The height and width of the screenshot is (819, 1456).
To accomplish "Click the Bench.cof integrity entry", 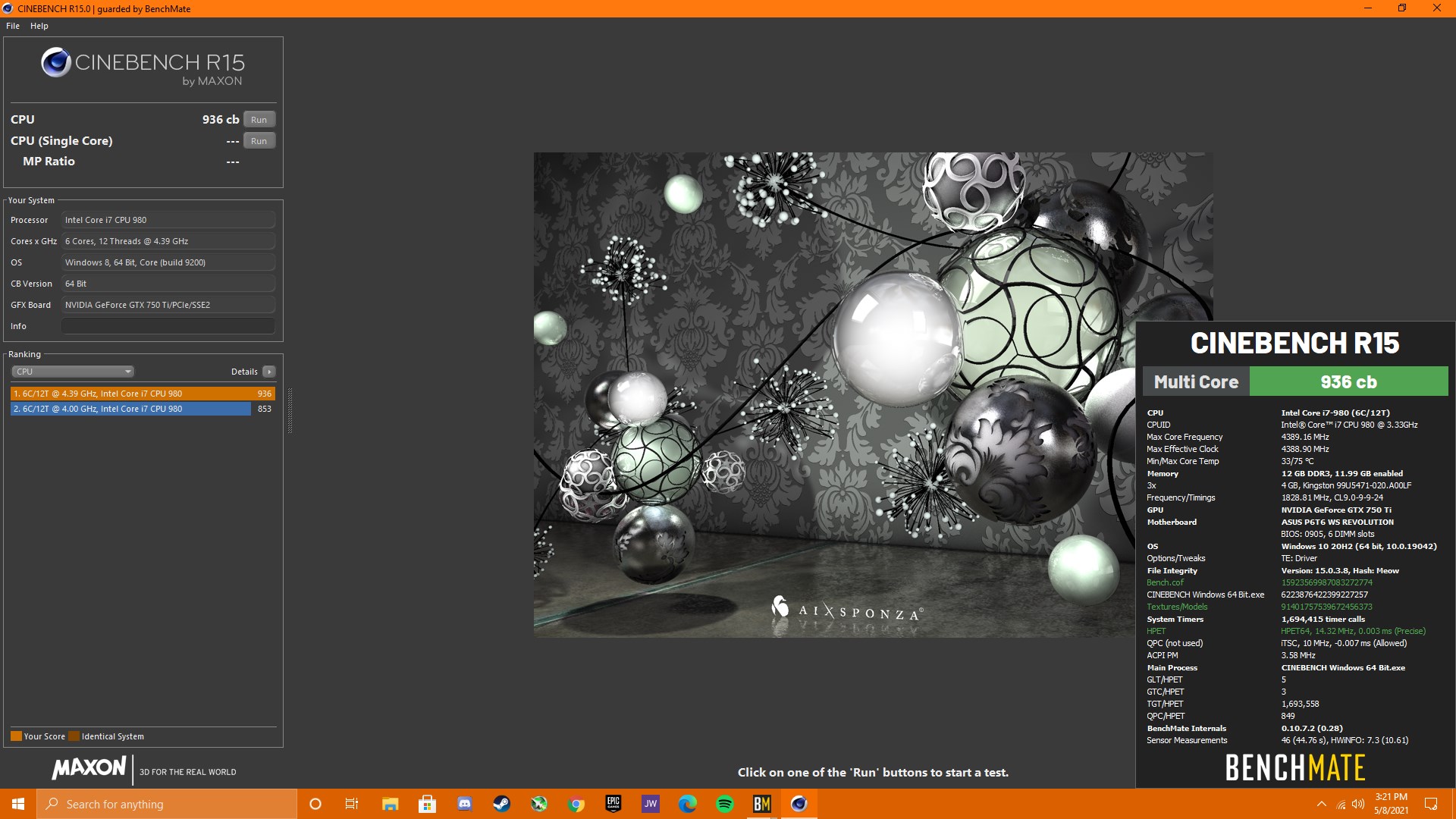I will 1165,582.
